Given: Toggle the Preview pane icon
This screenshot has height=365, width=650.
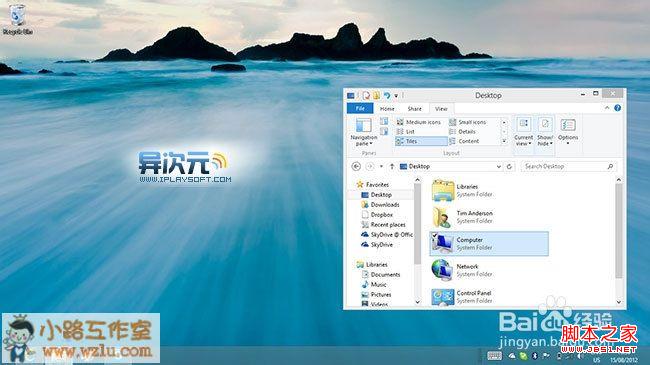Looking at the screenshot, I should pos(384,121).
